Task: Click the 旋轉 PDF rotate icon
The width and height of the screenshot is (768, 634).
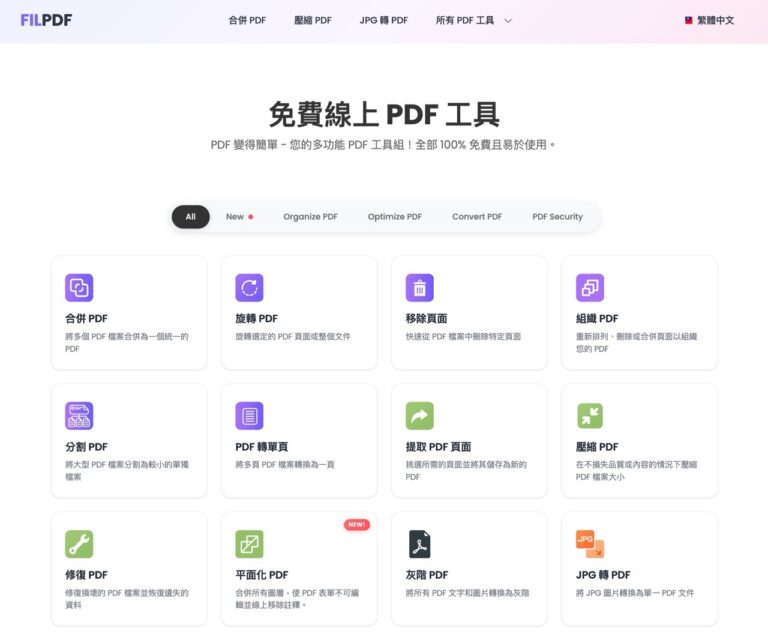Action: (249, 288)
